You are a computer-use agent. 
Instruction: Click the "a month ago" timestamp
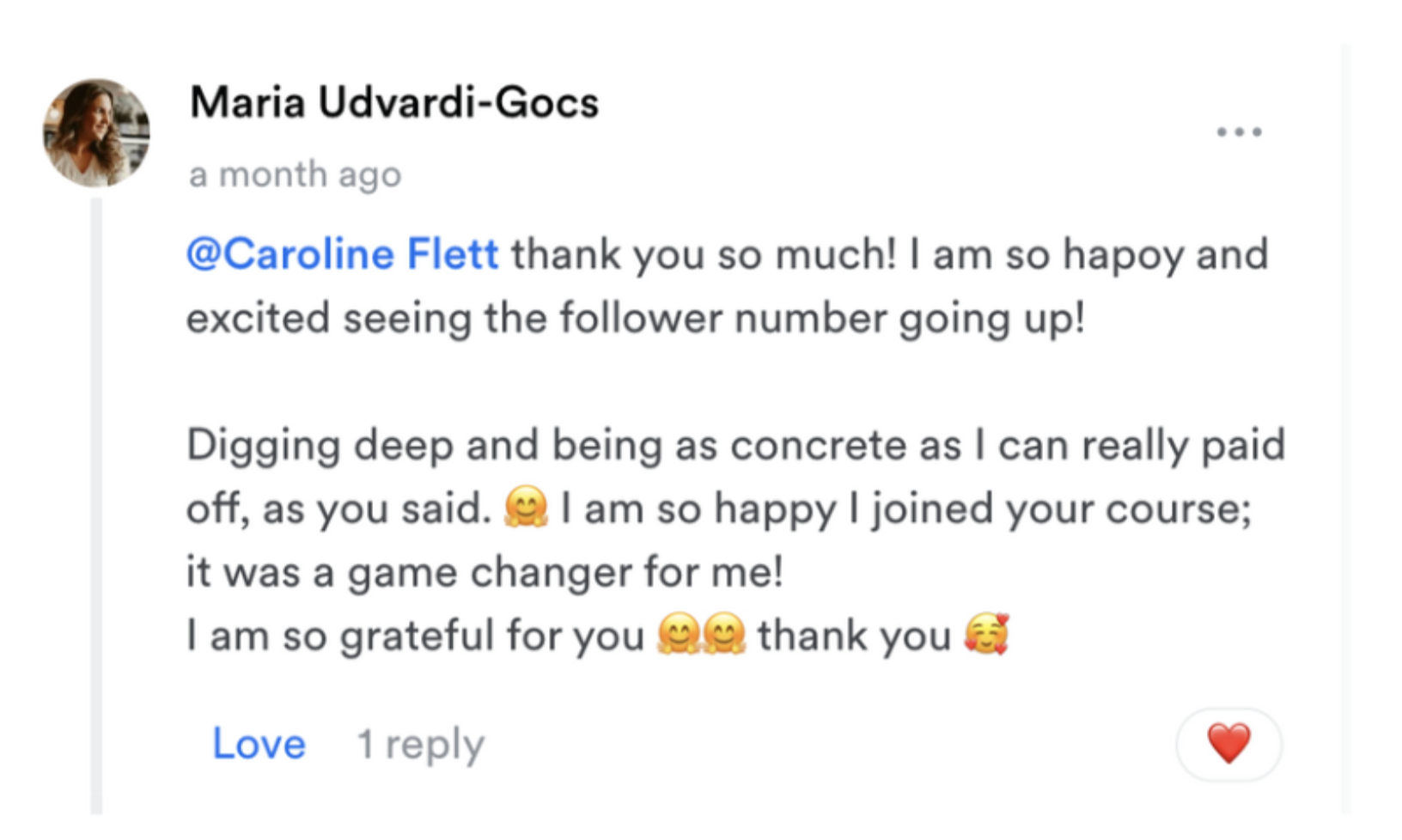tap(295, 175)
